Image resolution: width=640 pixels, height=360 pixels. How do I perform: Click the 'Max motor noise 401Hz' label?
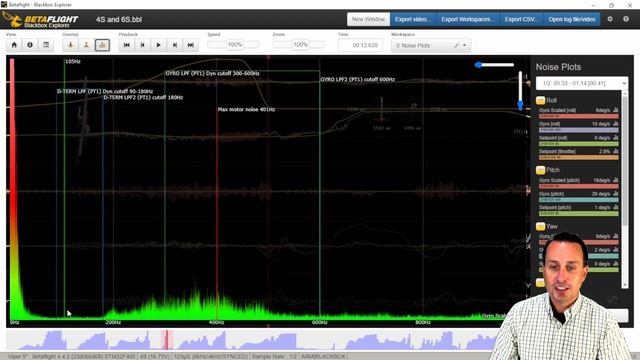tap(246, 109)
